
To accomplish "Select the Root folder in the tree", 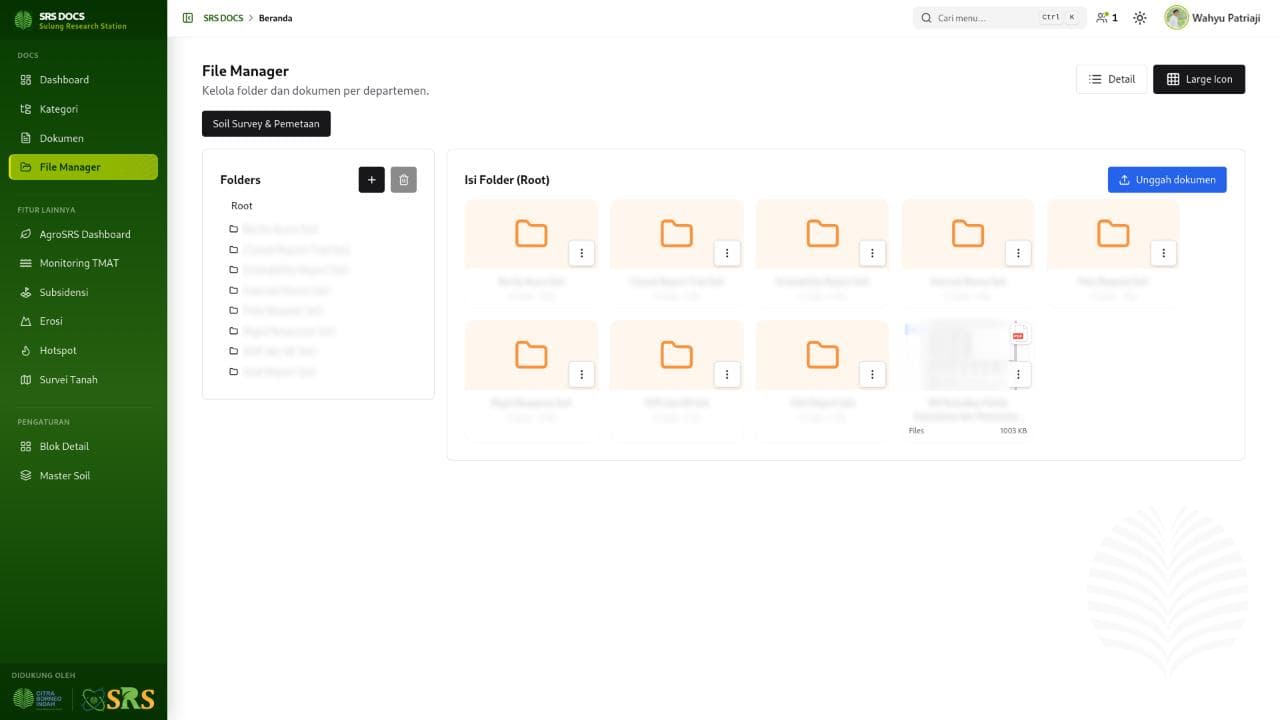I will (242, 206).
